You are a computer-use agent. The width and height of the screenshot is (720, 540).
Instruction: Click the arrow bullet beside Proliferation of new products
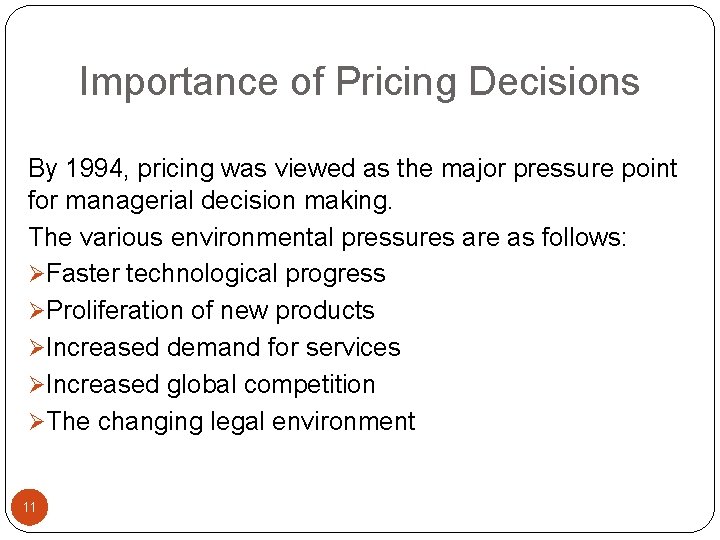click(37, 311)
